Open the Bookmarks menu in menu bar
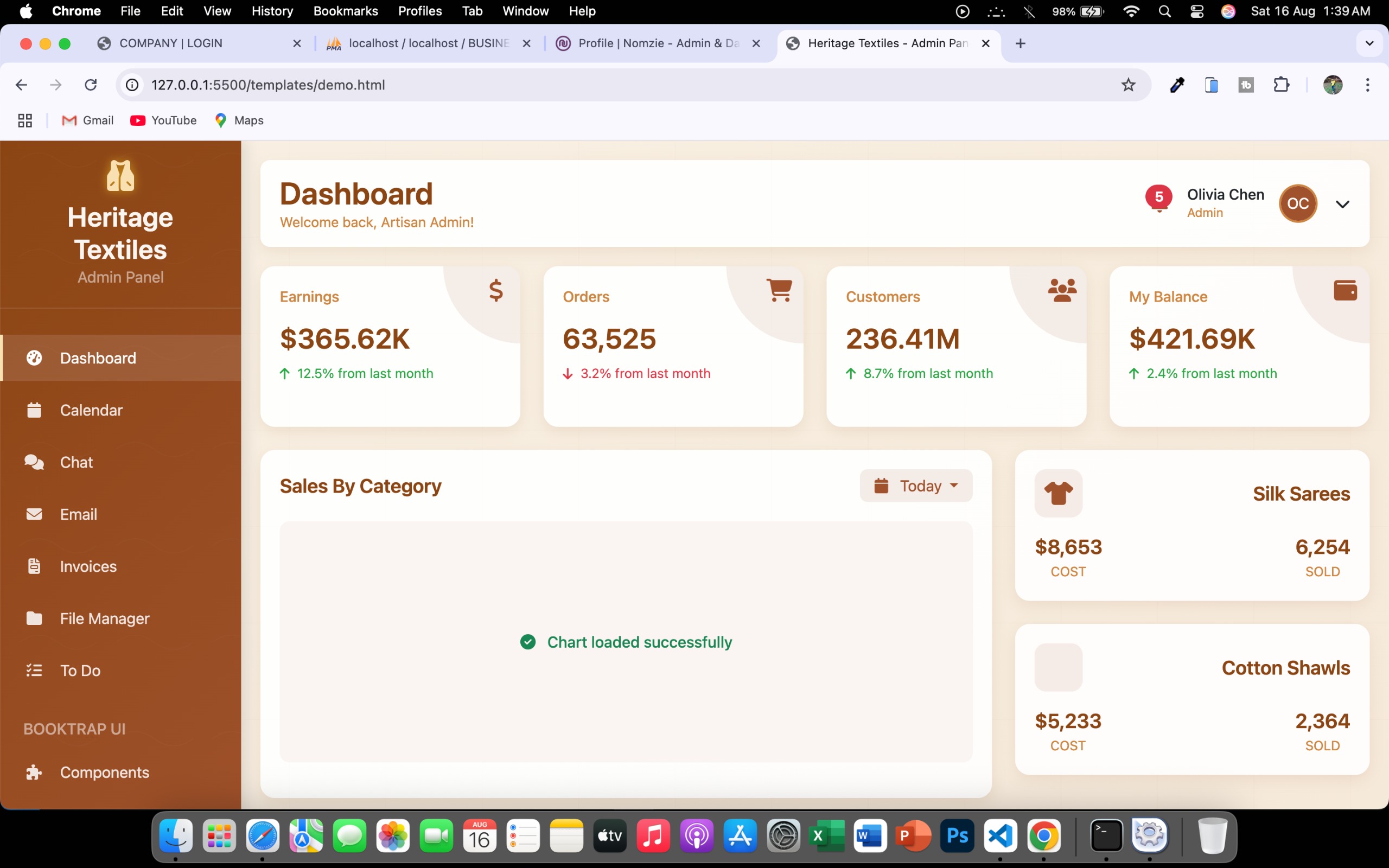Screen dimensions: 1389x868 [x=345, y=11]
